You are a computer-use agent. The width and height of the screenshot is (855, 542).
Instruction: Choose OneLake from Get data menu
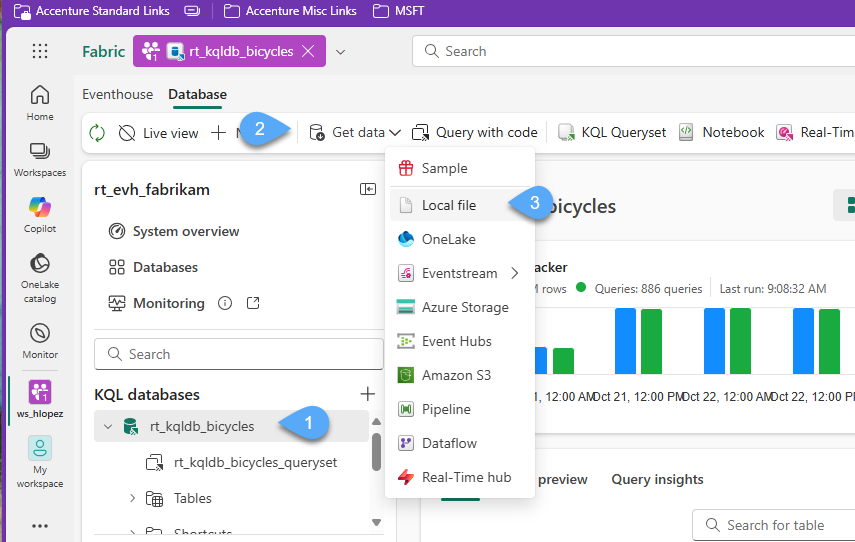[x=460, y=239]
